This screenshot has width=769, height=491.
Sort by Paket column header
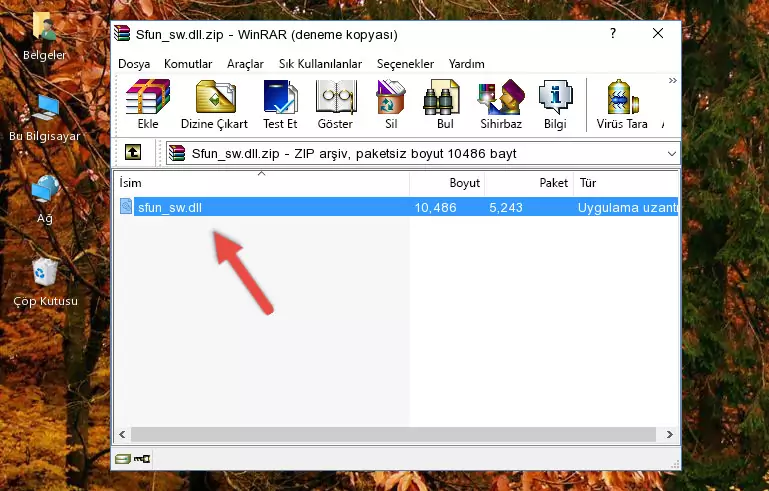[529, 182]
